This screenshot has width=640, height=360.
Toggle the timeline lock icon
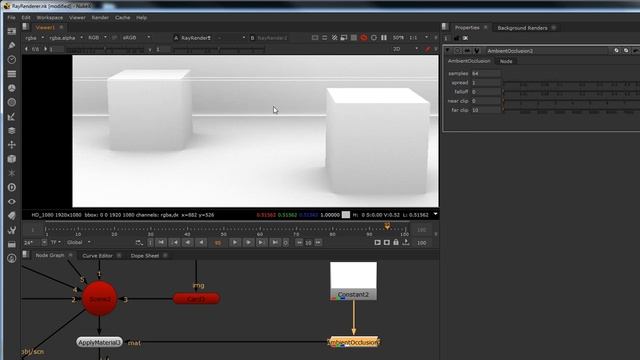click(x=396, y=242)
